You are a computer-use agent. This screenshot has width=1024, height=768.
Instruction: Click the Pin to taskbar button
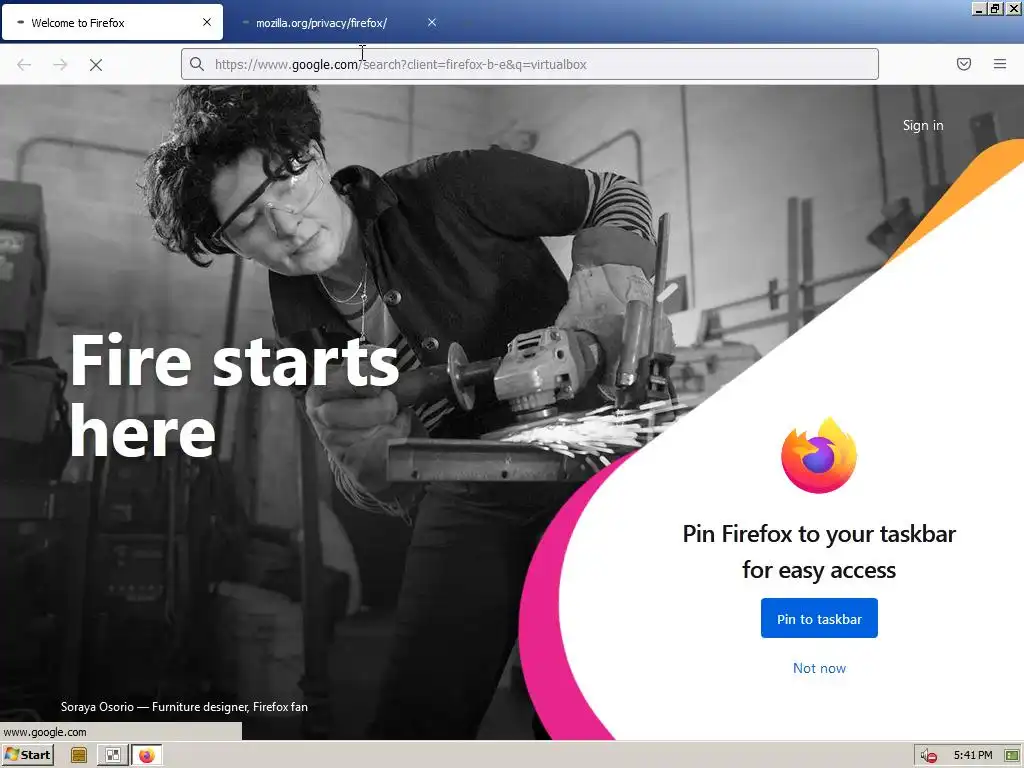click(x=819, y=618)
